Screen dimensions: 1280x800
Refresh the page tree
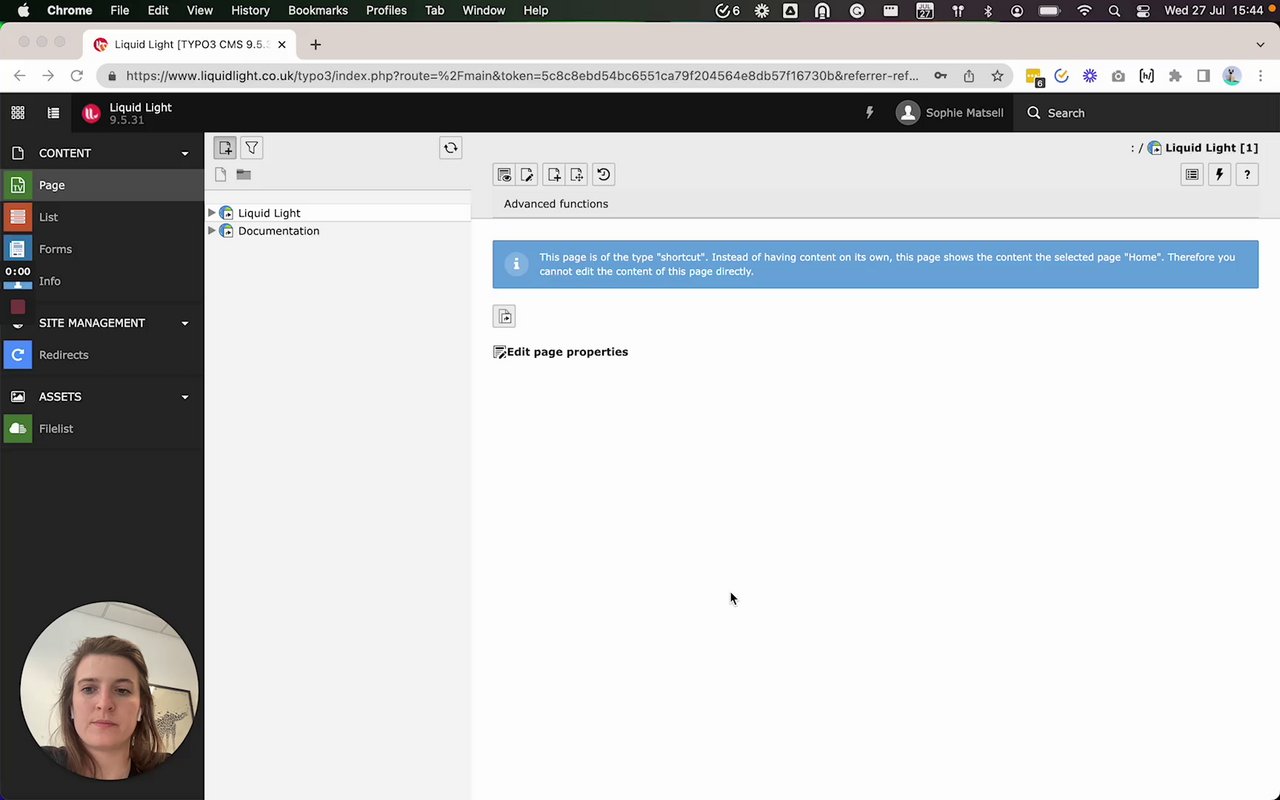coord(451,148)
